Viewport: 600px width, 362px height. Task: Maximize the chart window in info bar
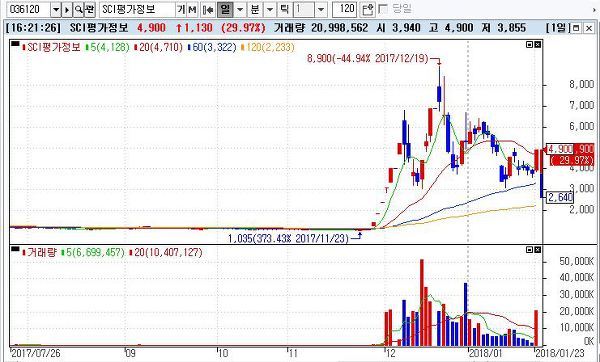tap(576, 28)
